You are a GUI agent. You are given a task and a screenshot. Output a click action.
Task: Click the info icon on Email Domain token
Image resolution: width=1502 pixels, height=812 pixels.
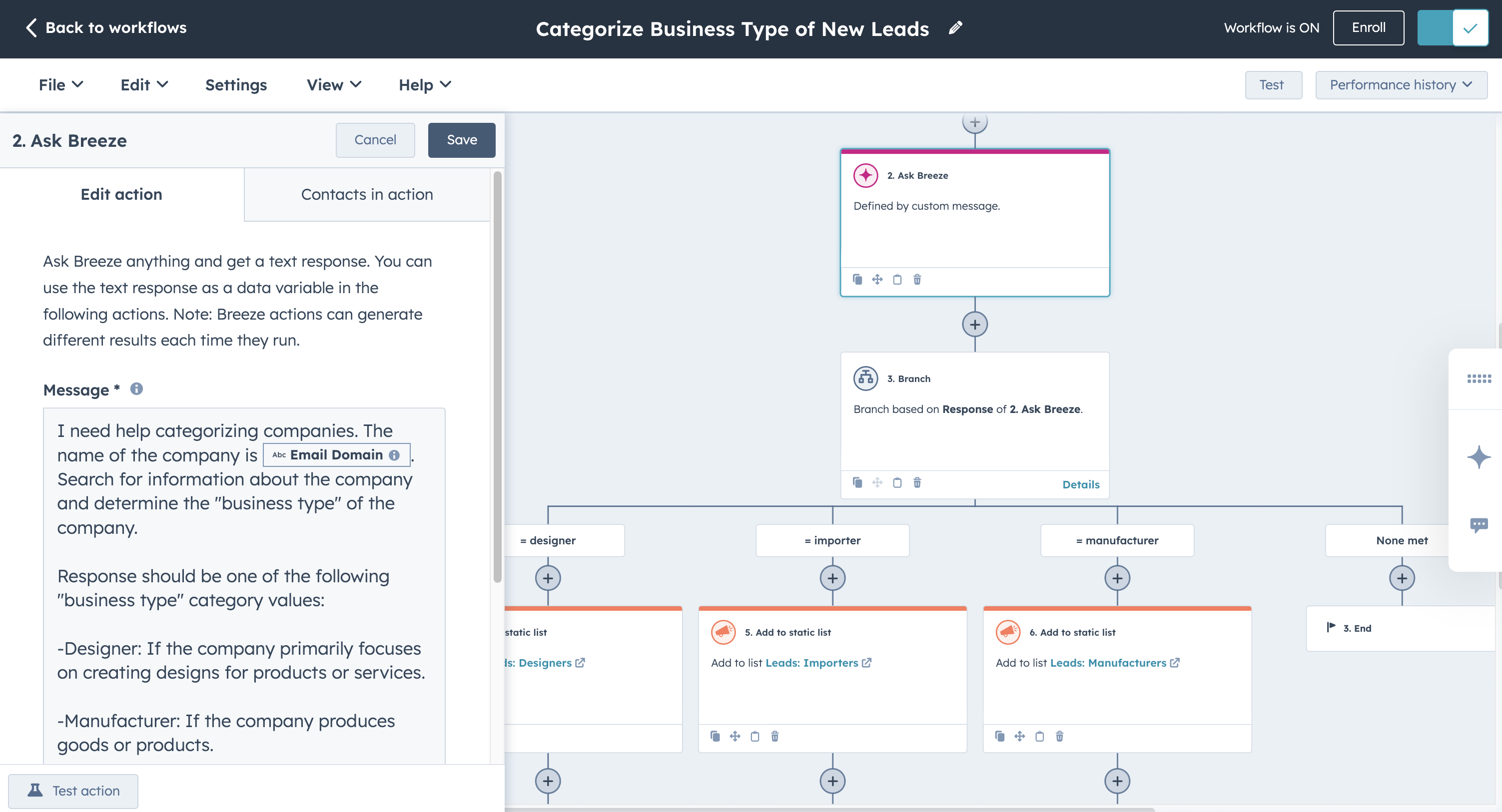click(x=394, y=455)
